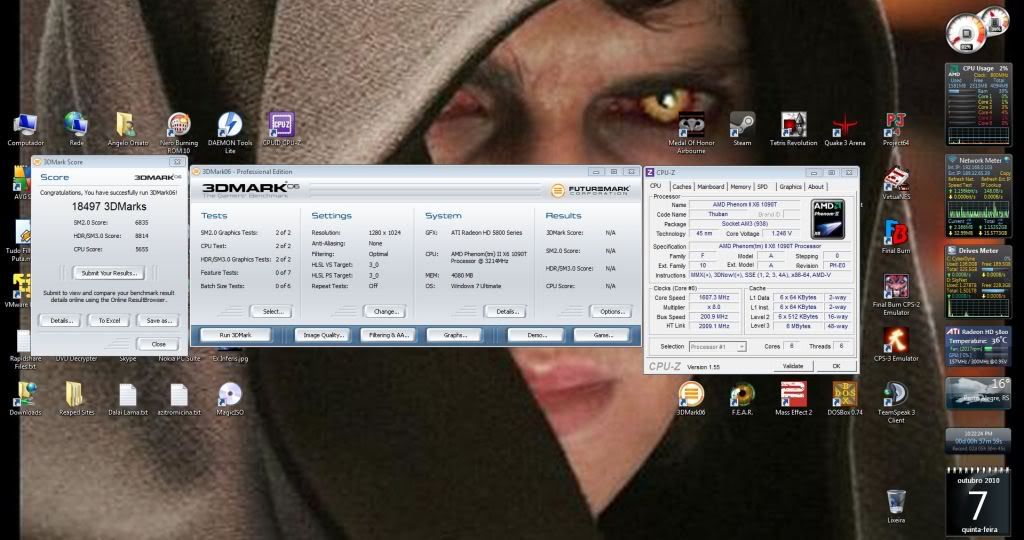Open the Mass Effect 2 desktop icon

click(793, 395)
